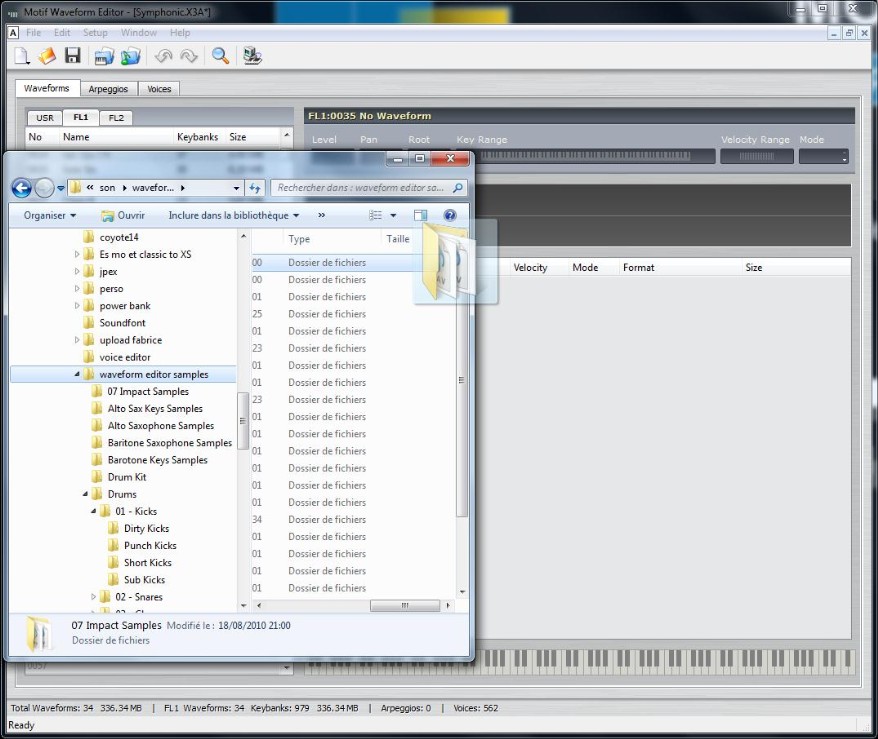Refresh the Explorer address bar location
Image resolution: width=878 pixels, height=739 pixels.
255,188
